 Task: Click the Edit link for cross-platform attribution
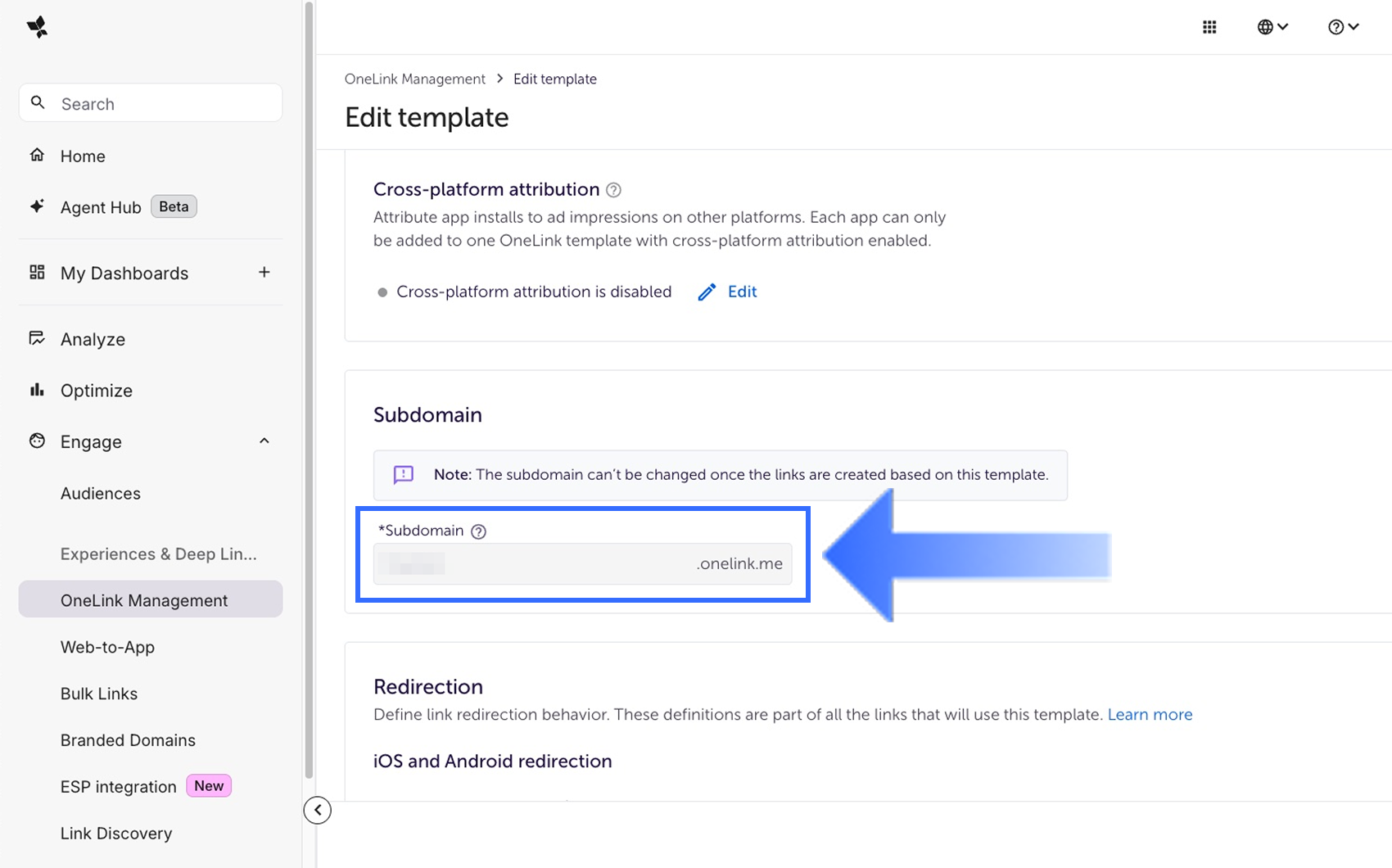coord(741,292)
